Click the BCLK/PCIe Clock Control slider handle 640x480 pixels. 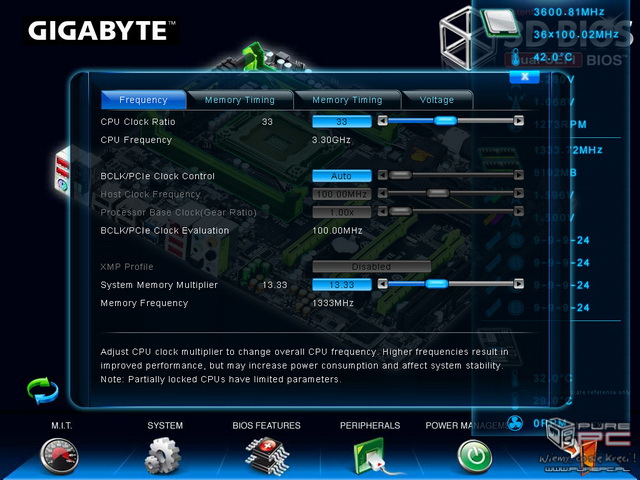[400, 175]
